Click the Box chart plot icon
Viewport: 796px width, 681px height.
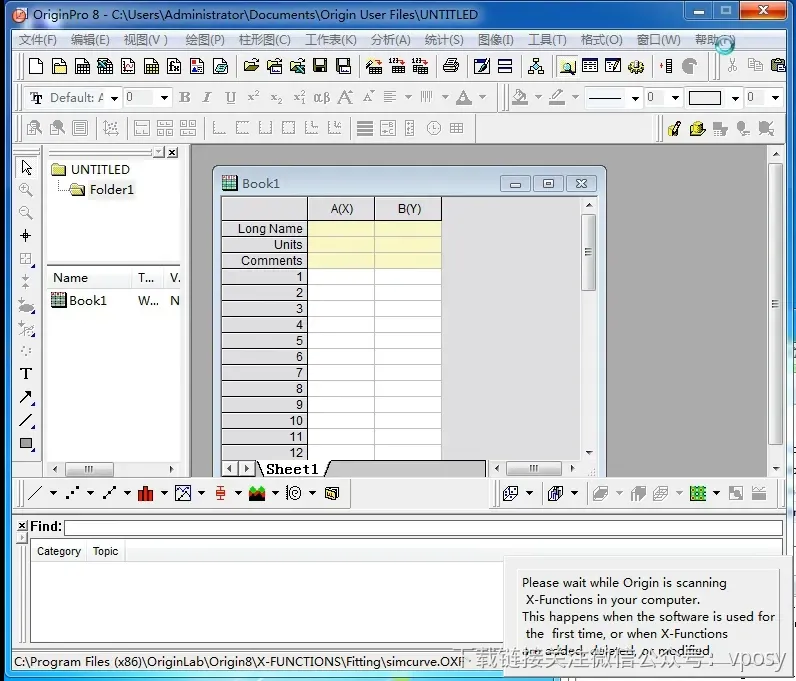pos(220,493)
